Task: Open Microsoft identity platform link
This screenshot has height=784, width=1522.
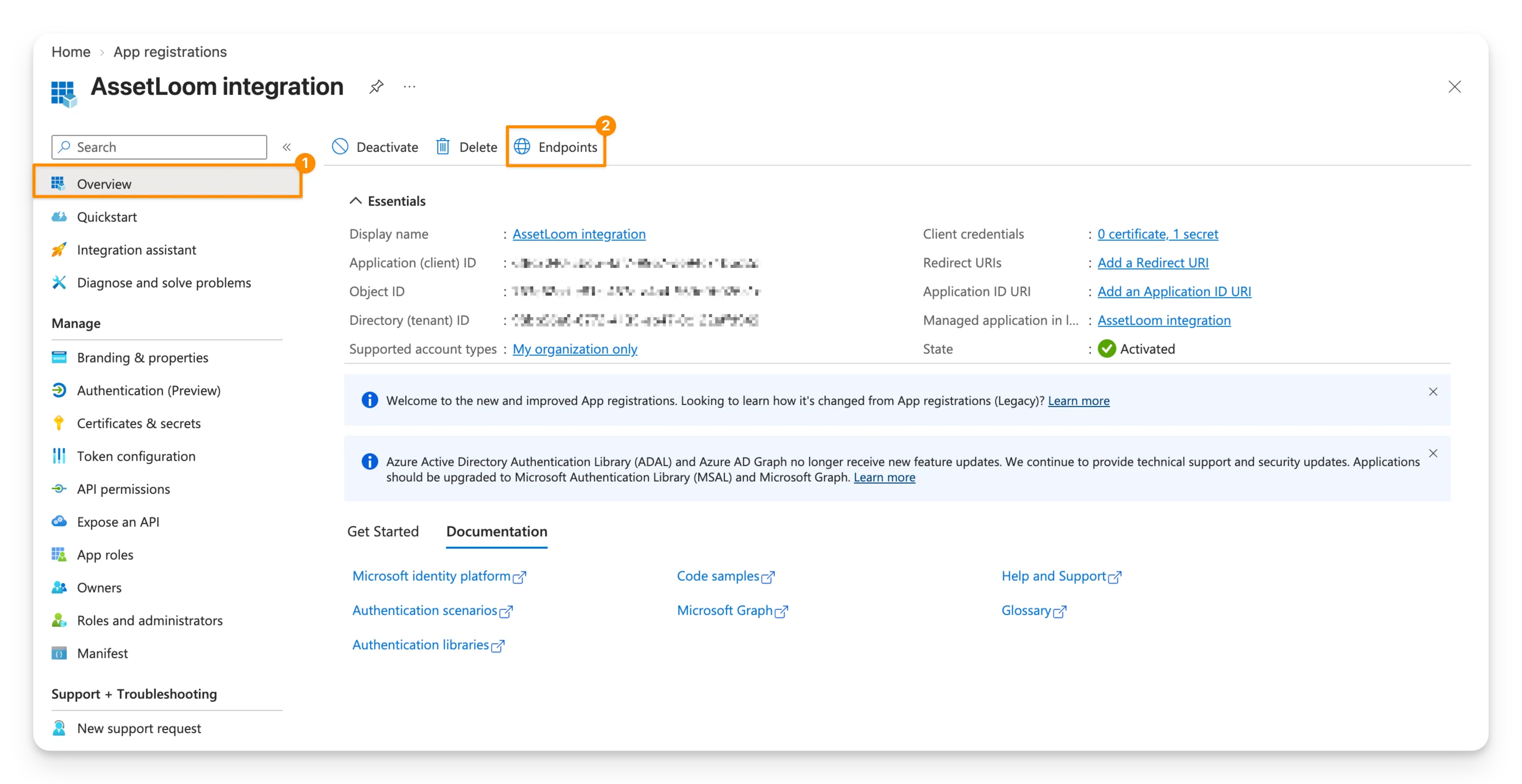Action: point(439,576)
